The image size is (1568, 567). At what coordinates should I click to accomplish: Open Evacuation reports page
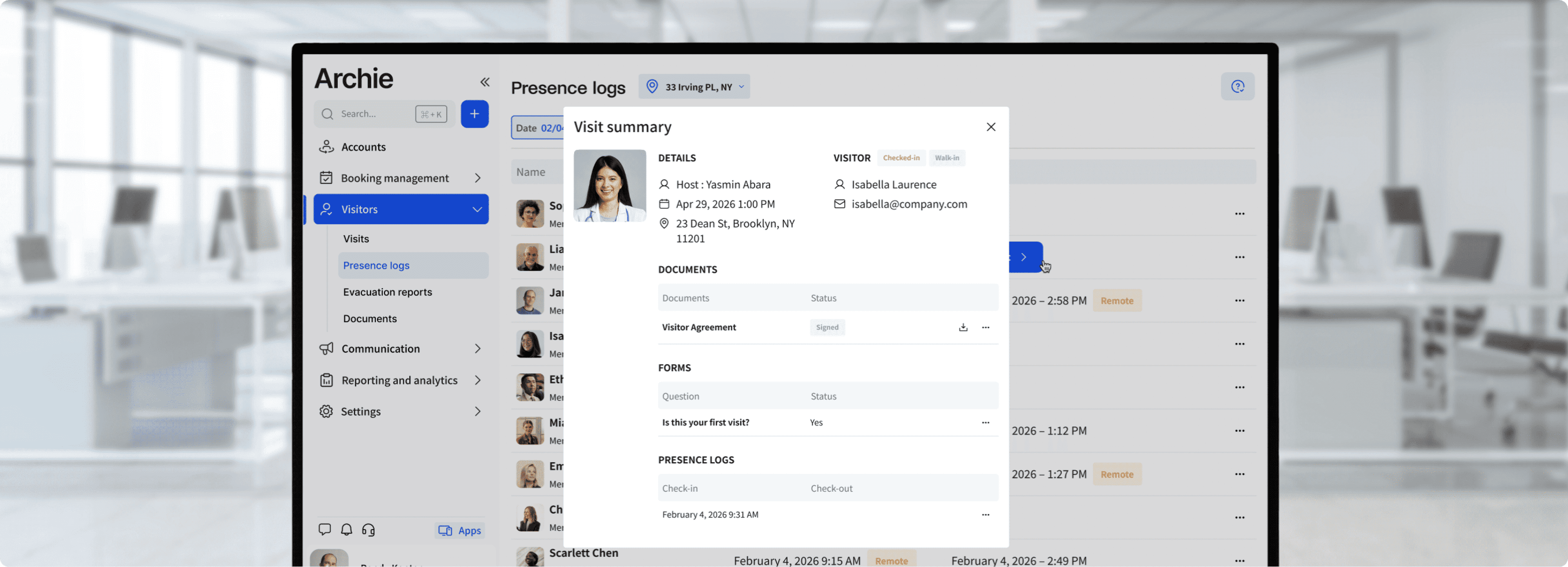387,292
